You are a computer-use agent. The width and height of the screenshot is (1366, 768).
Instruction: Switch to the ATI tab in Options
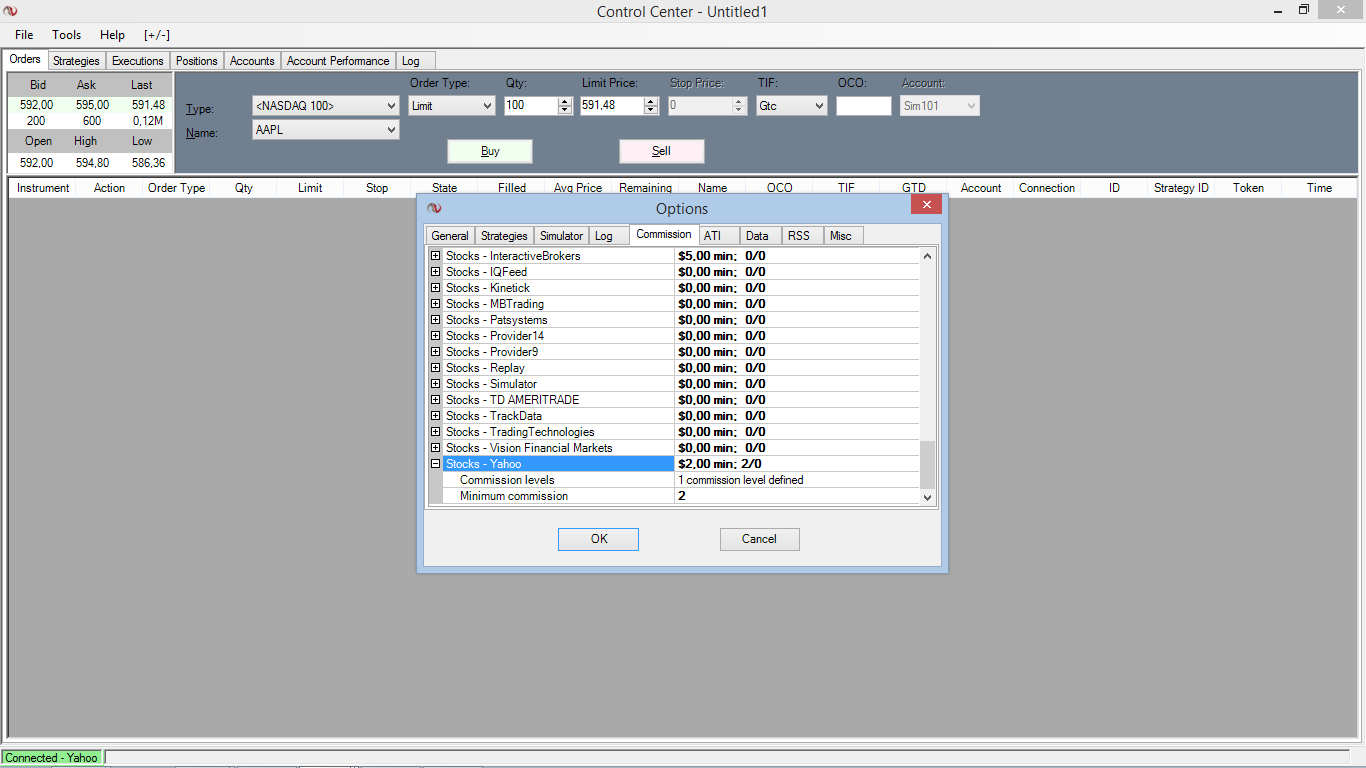click(x=712, y=236)
